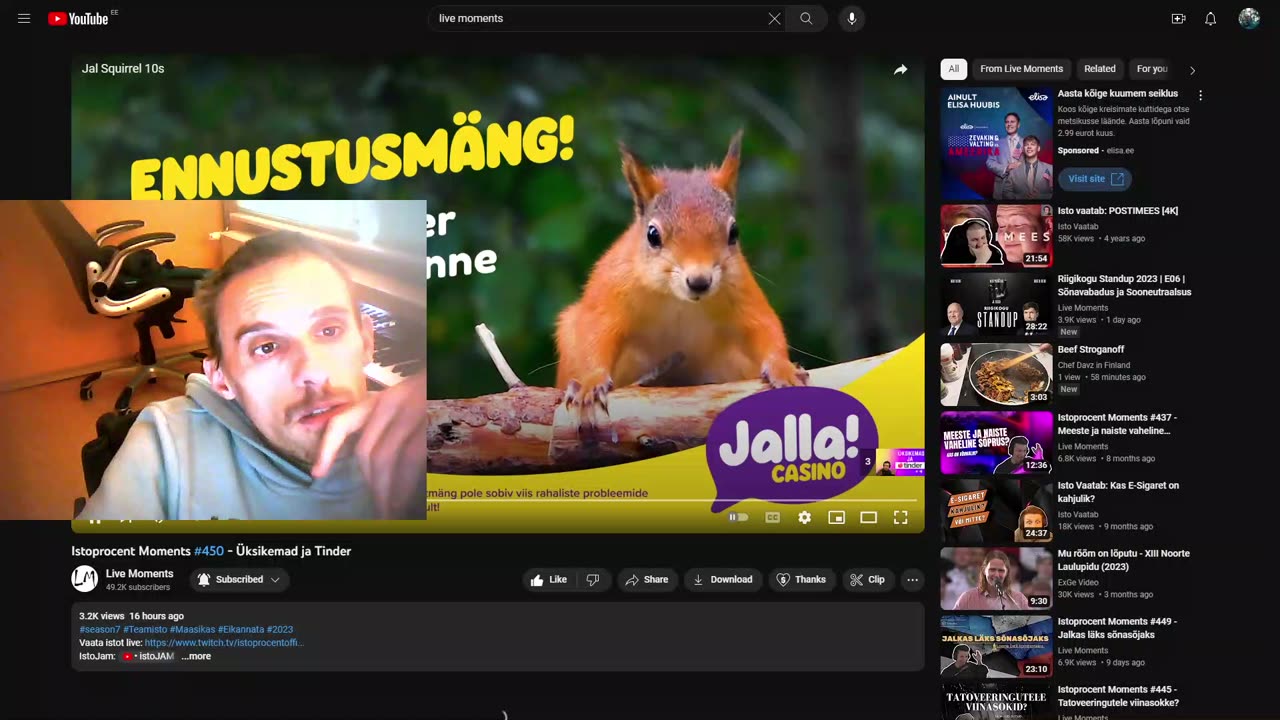Image resolution: width=1280 pixels, height=720 pixels.
Task: Open Istoprocent Moments #437 video
Action: [1117, 424]
